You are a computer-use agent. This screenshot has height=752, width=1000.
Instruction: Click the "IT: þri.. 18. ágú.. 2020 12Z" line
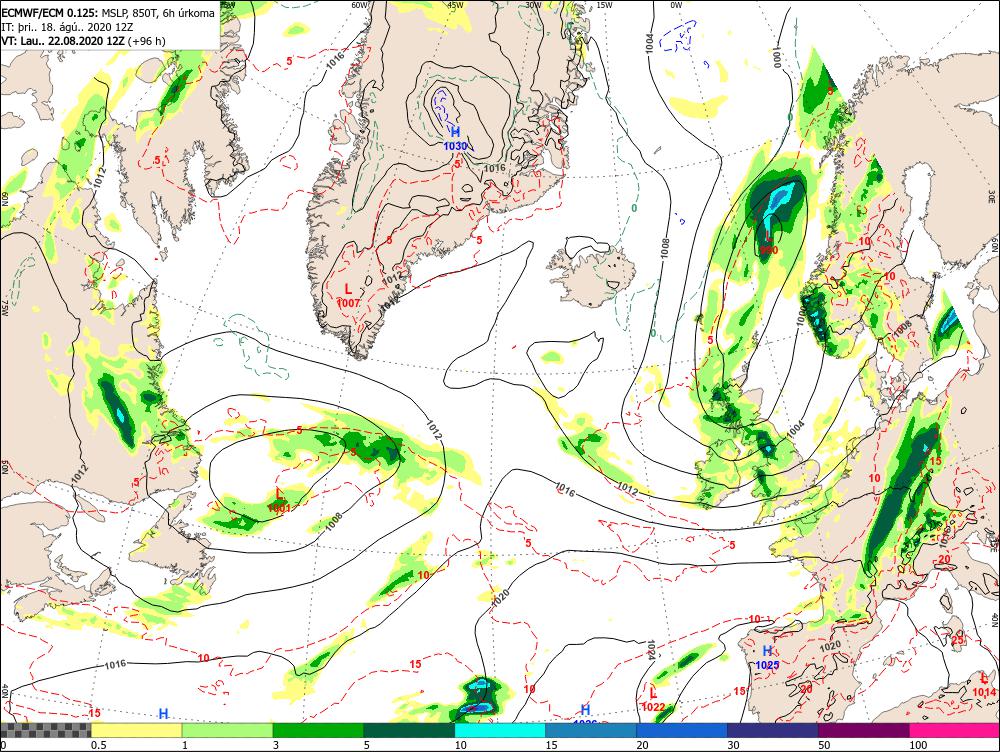(67, 27)
